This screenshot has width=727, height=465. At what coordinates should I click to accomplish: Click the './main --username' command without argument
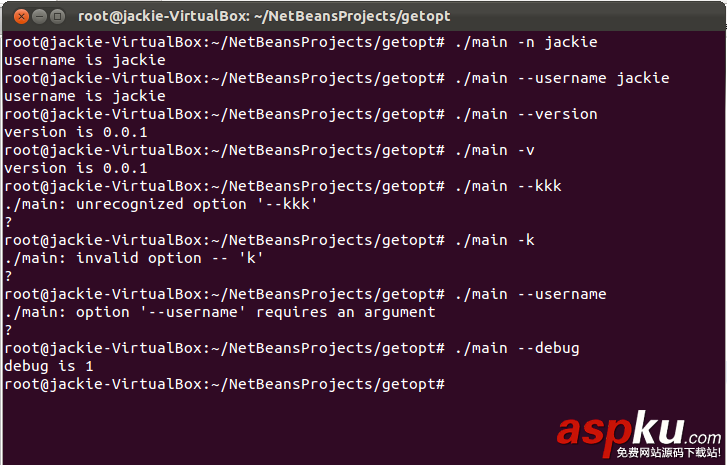pos(530,294)
